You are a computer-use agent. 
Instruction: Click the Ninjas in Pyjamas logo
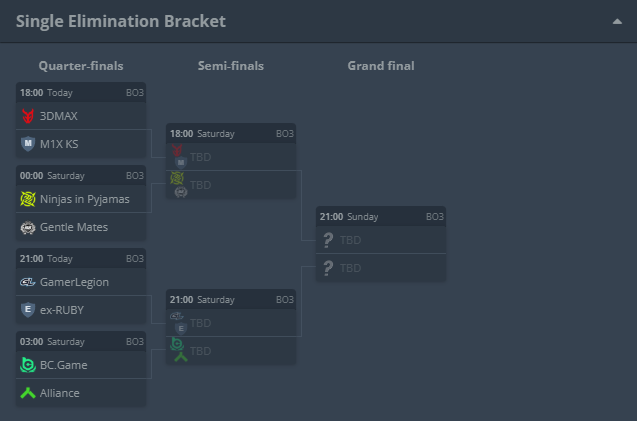click(x=28, y=199)
